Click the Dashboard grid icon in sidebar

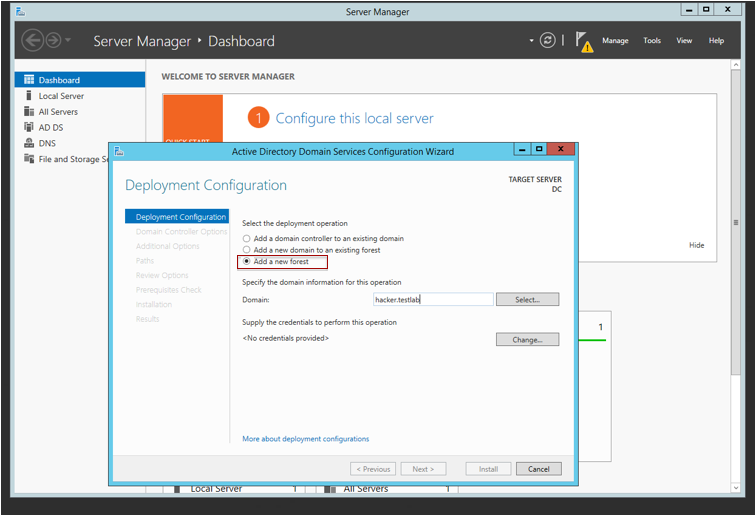pos(29,80)
